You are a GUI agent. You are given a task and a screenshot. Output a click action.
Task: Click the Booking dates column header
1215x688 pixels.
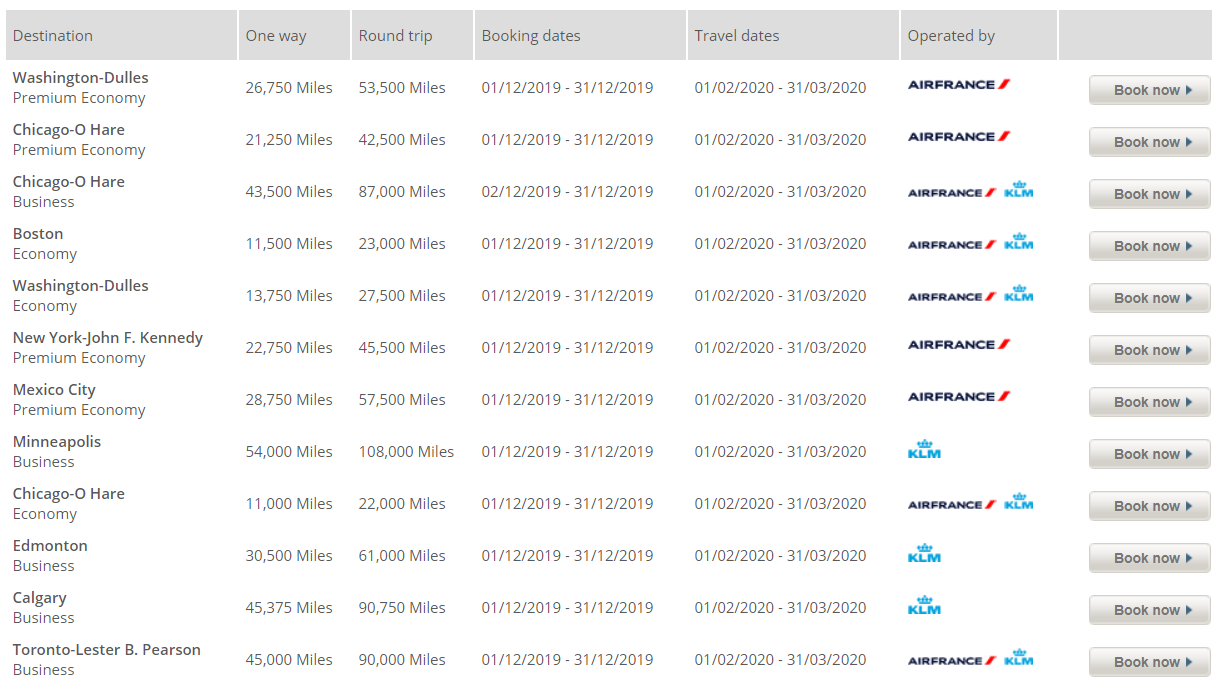point(531,36)
